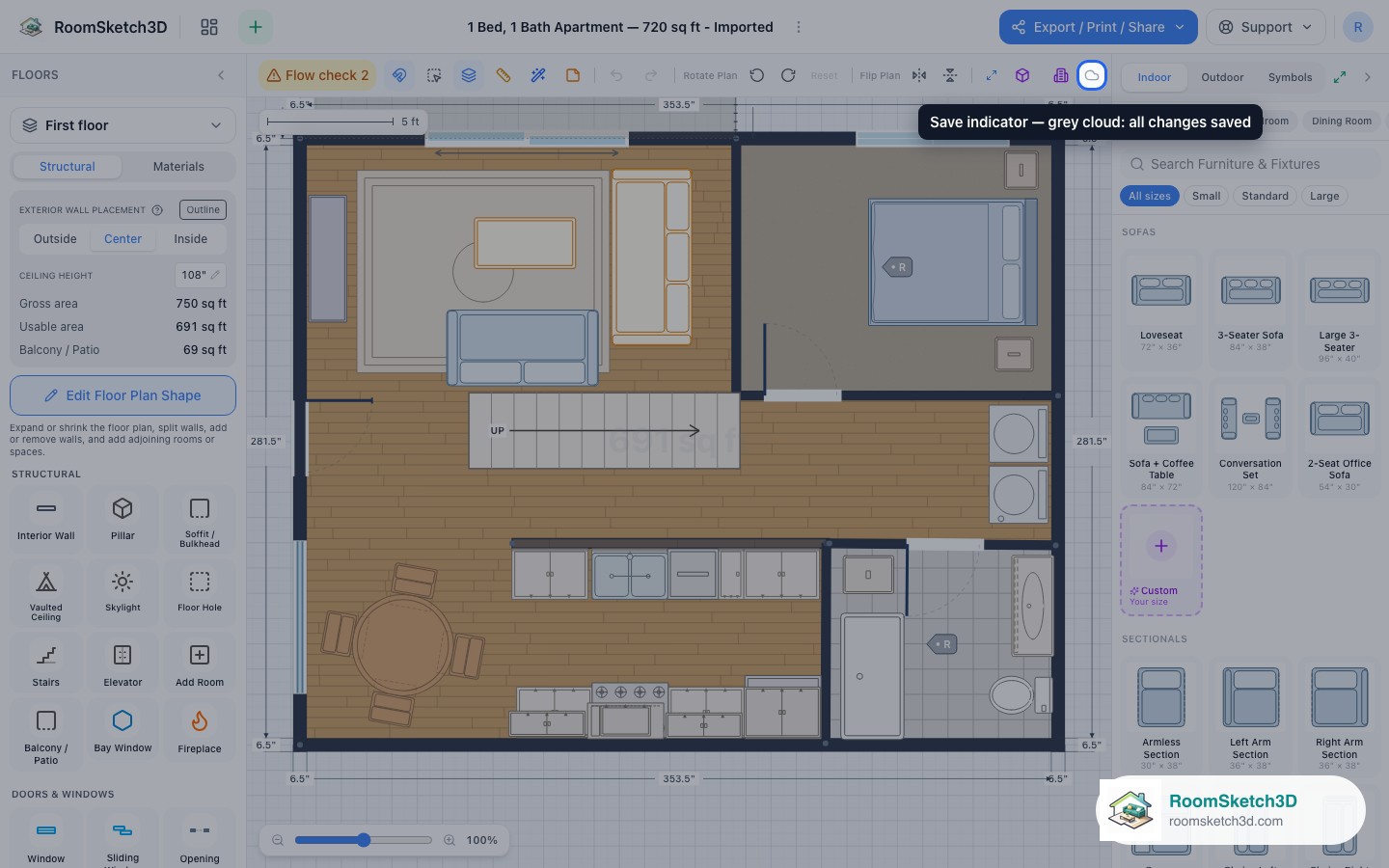Flip the plan horizontally
The image size is (1389, 868).
coord(919,75)
